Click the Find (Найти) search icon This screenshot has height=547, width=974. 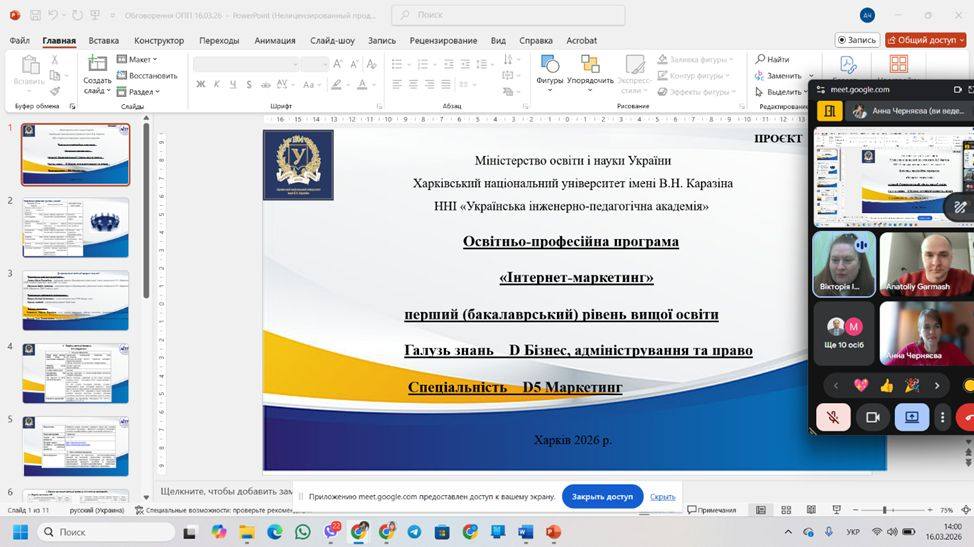click(x=761, y=60)
